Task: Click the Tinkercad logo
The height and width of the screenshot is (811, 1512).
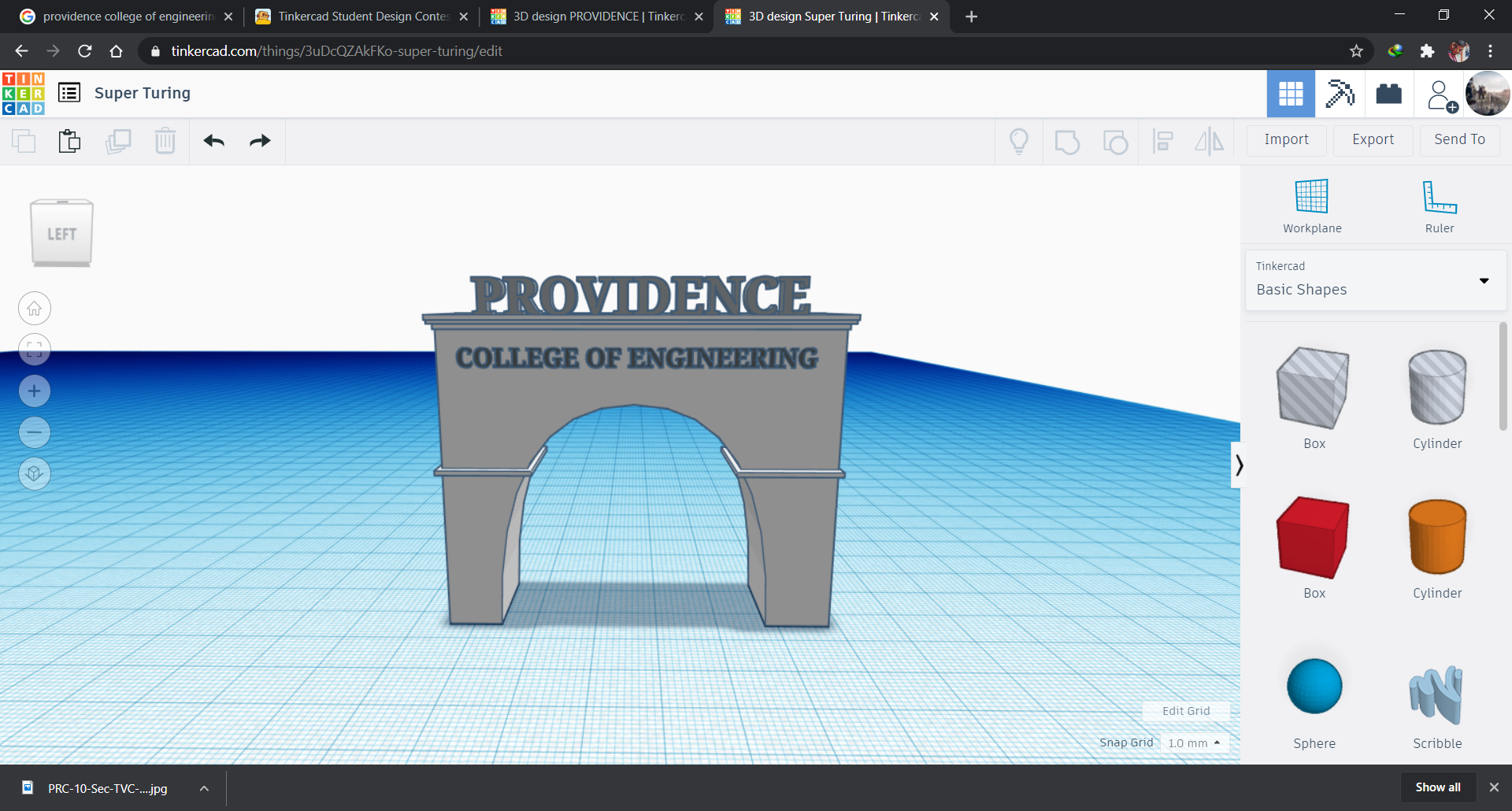Action: tap(24, 94)
